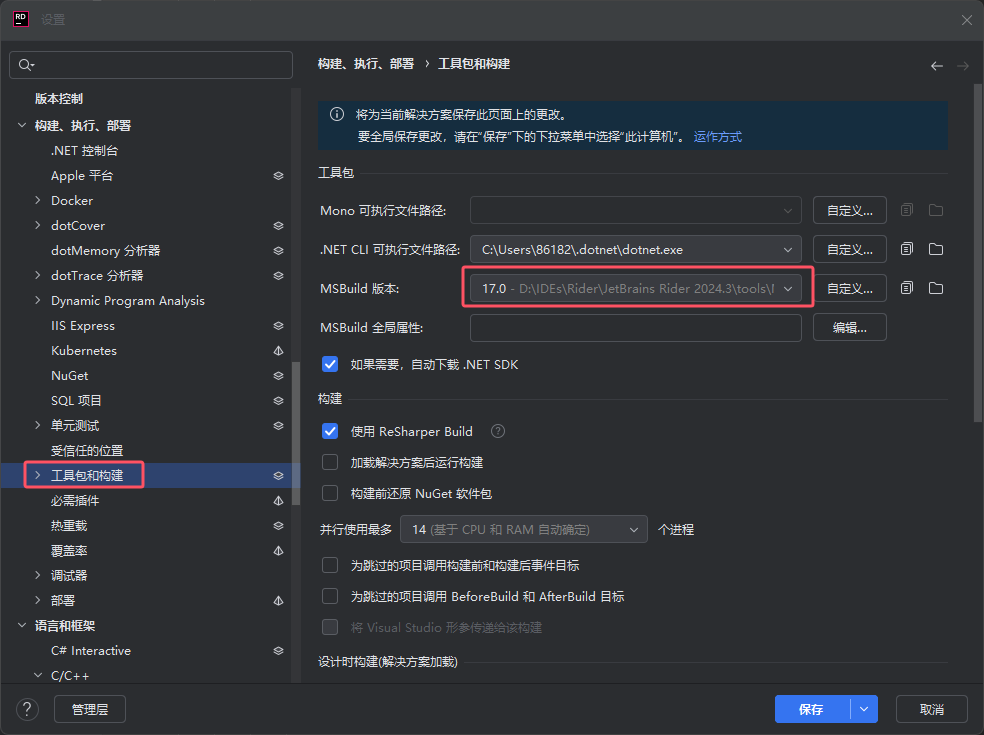Toggle 使用 ReSharper Build checkbox

pyautogui.click(x=330, y=431)
